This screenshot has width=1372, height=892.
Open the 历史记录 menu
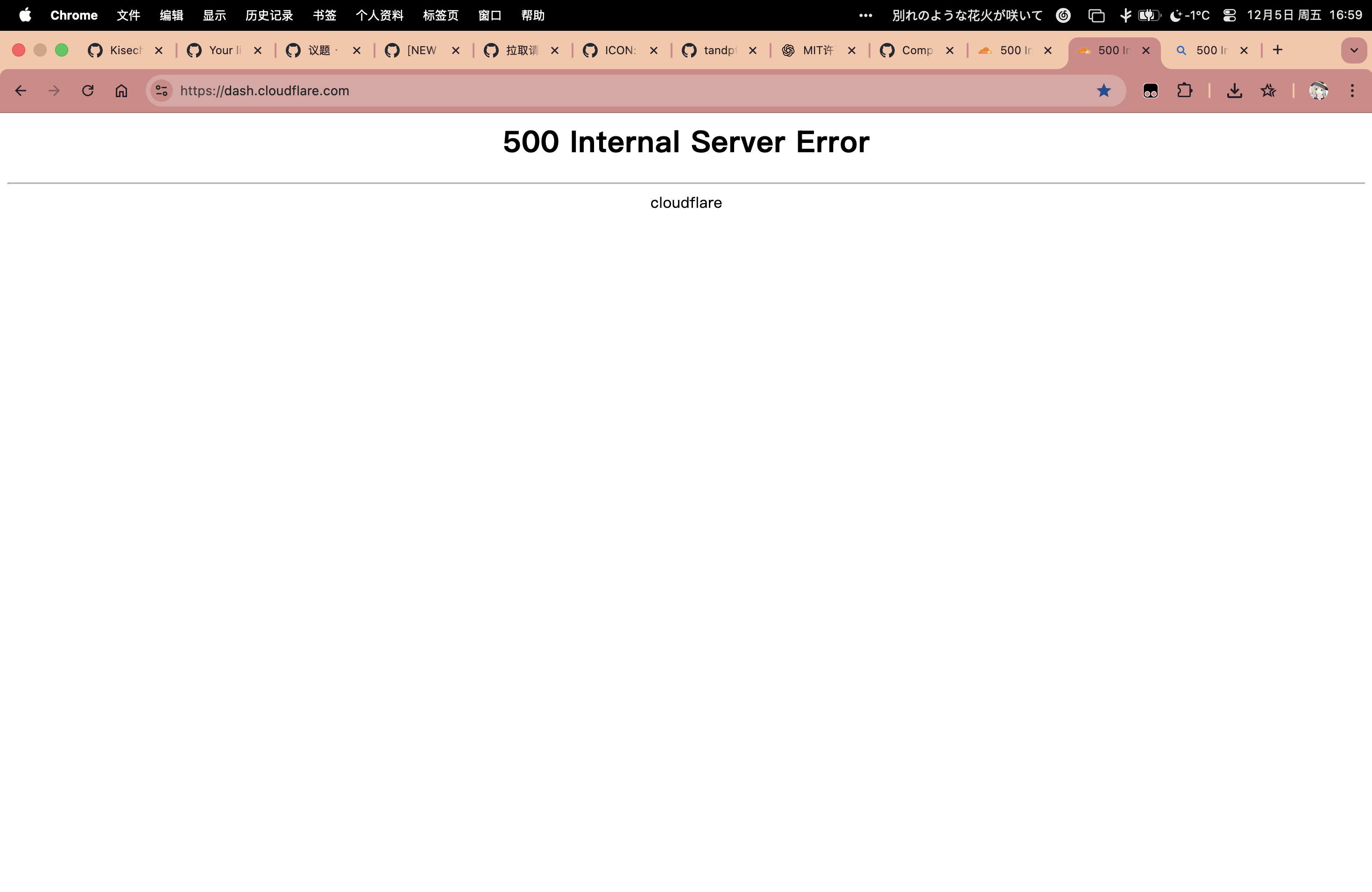click(x=269, y=15)
